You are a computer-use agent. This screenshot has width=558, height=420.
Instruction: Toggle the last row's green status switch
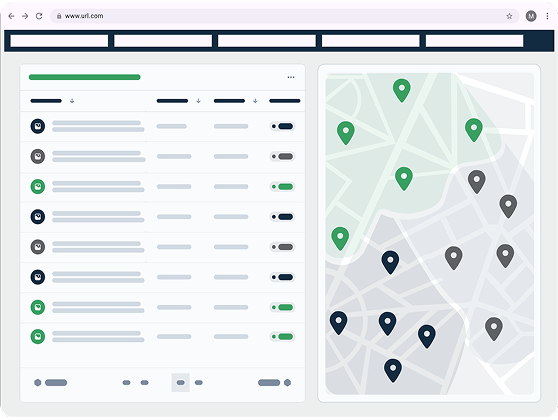coord(282,337)
